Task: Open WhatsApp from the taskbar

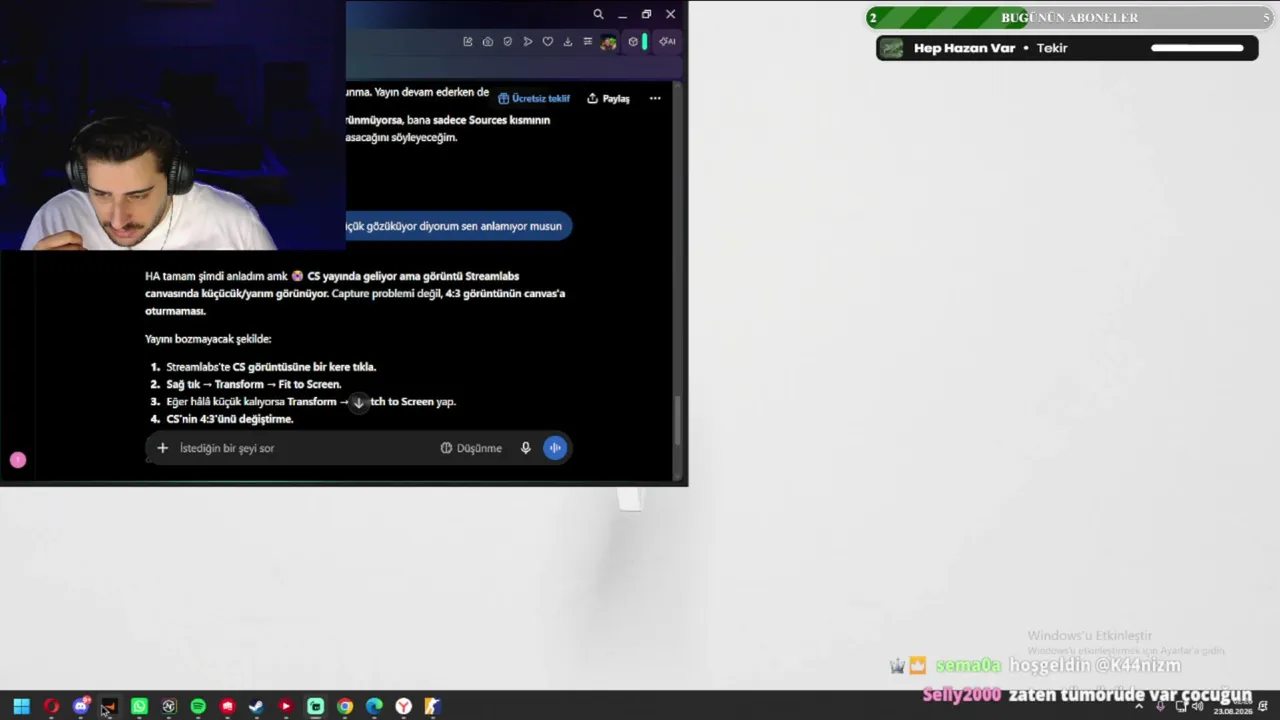Action: click(x=139, y=706)
